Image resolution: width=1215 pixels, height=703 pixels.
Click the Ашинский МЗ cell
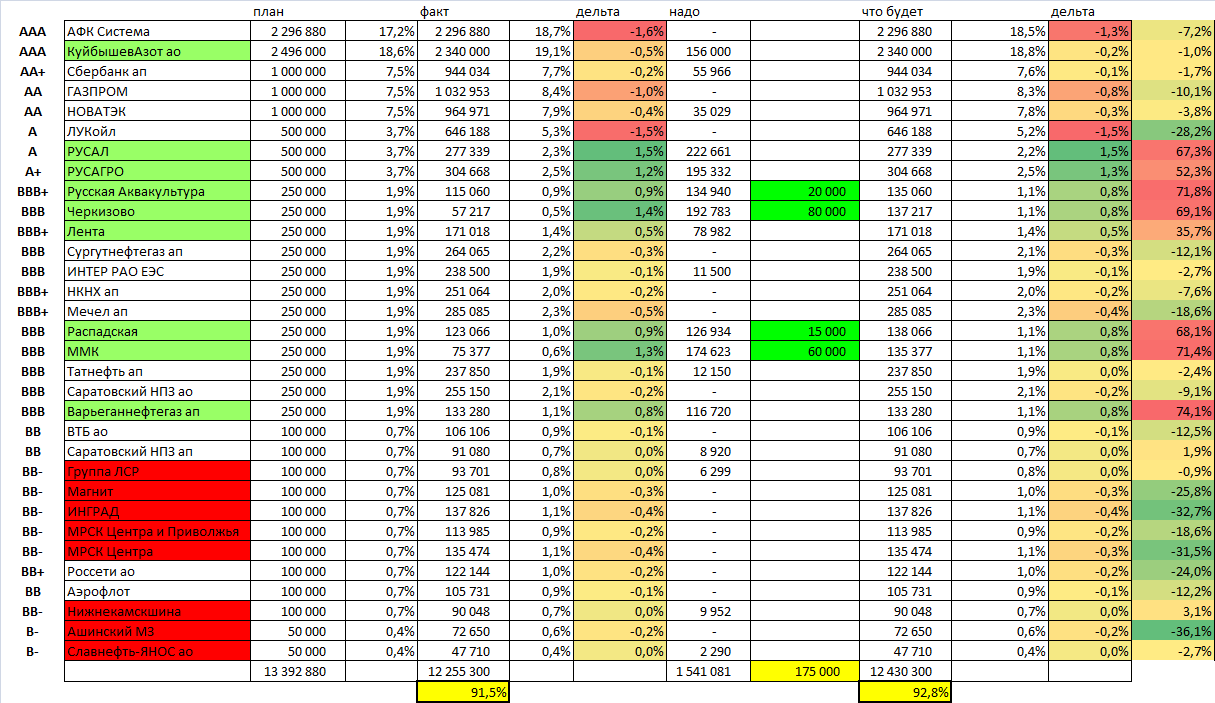tap(156, 631)
